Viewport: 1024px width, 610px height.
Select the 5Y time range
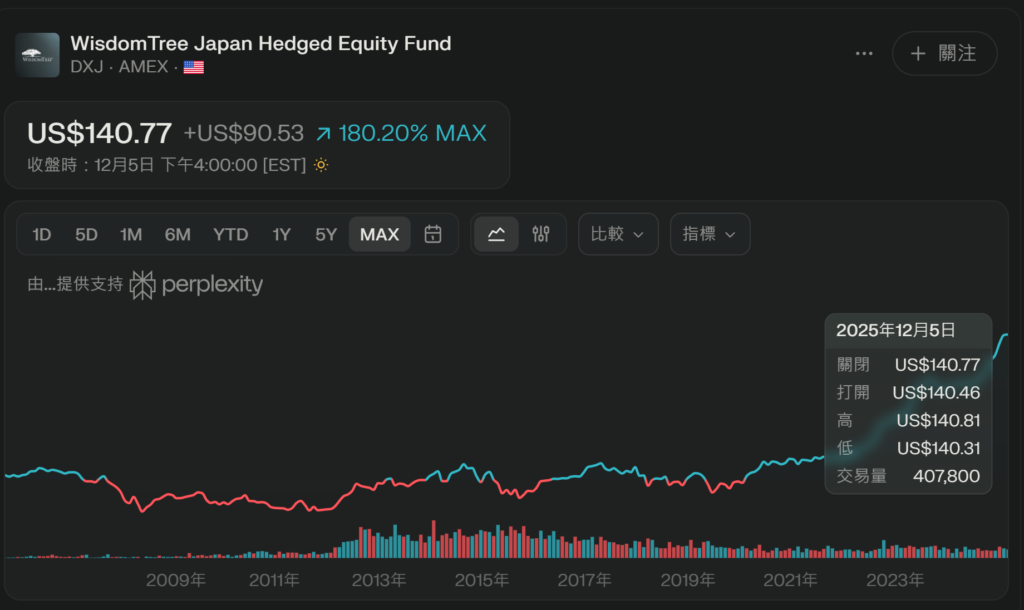click(326, 234)
